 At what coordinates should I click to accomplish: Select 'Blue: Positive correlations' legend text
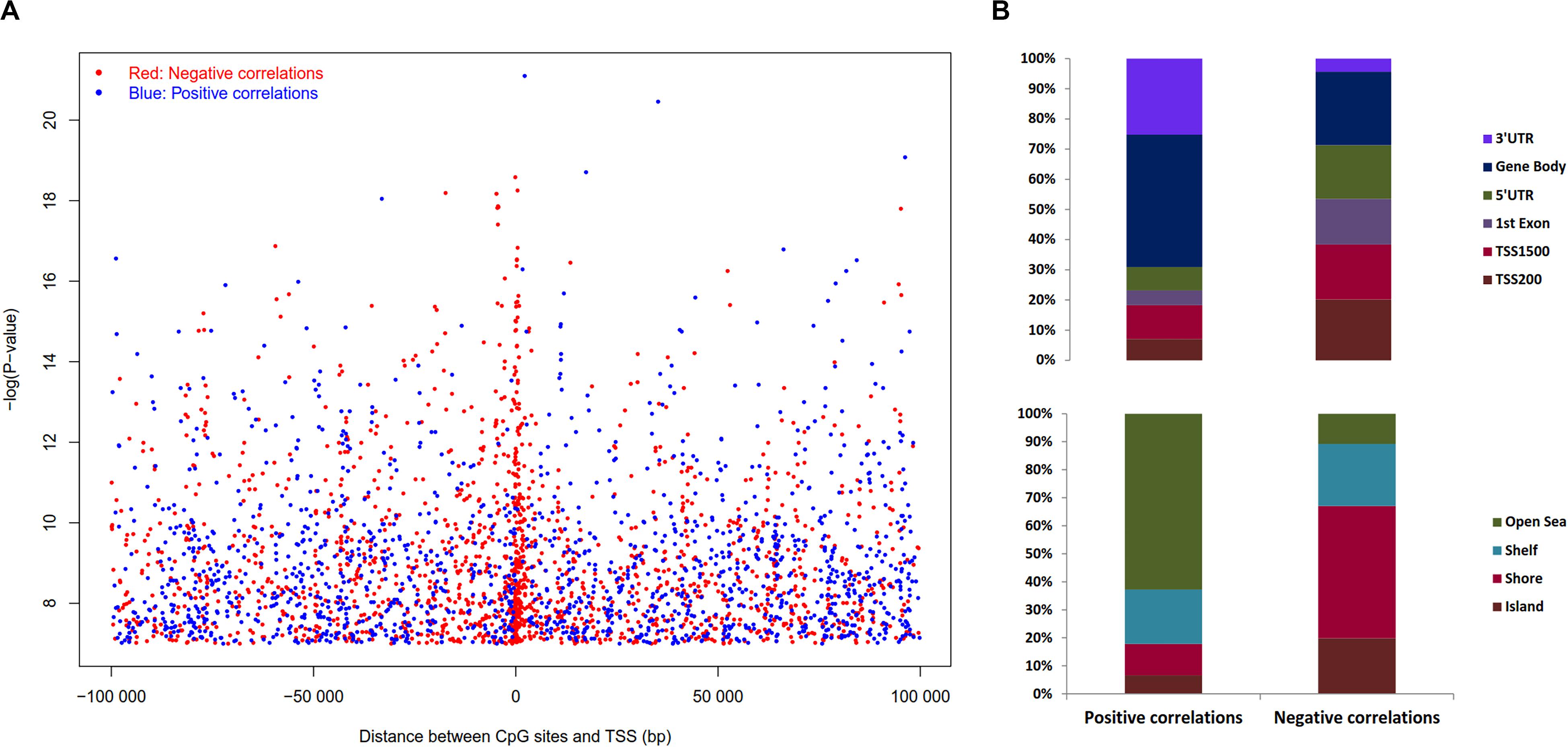224,93
